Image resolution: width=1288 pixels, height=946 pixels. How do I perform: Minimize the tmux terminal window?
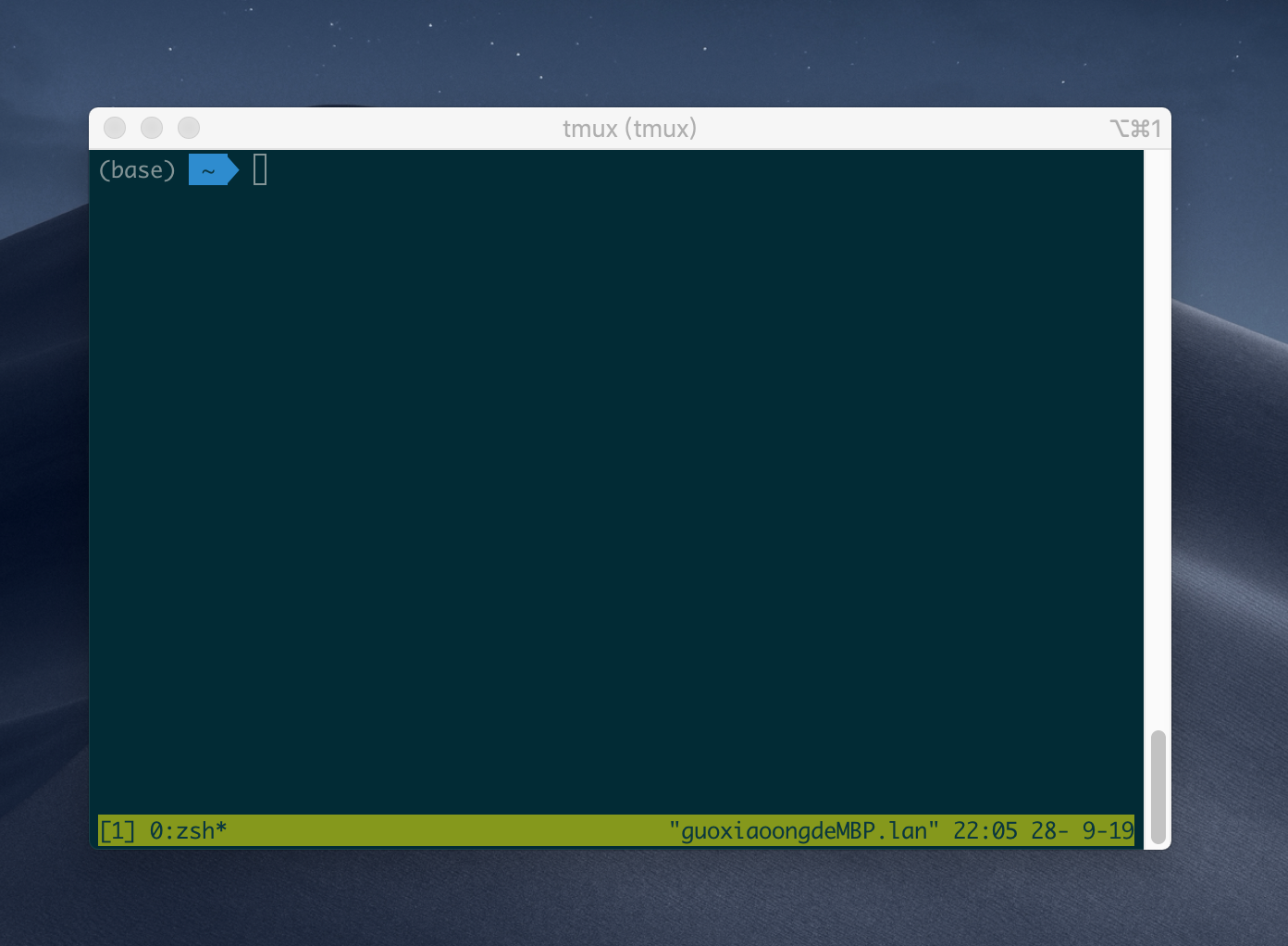click(x=152, y=128)
